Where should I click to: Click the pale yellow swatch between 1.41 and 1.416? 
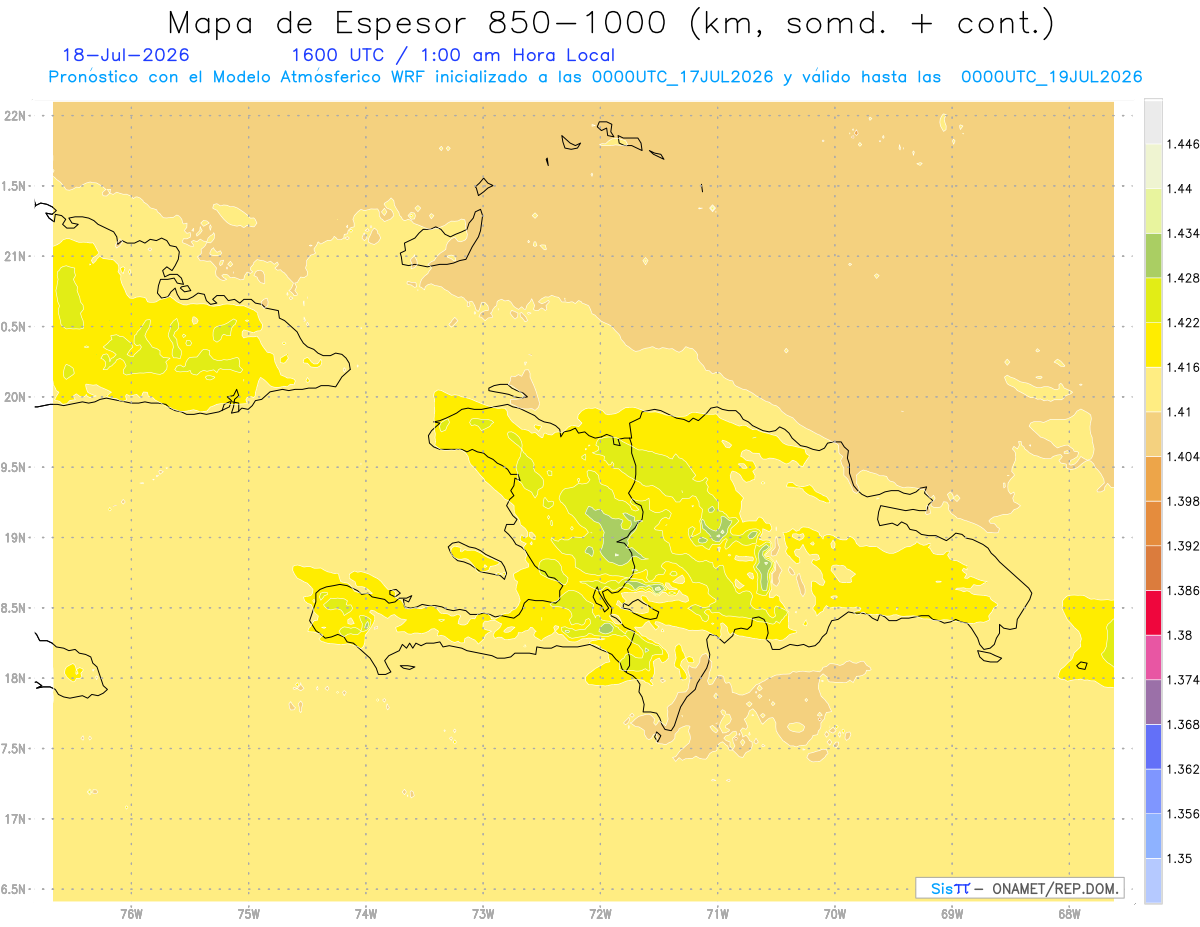click(1153, 389)
